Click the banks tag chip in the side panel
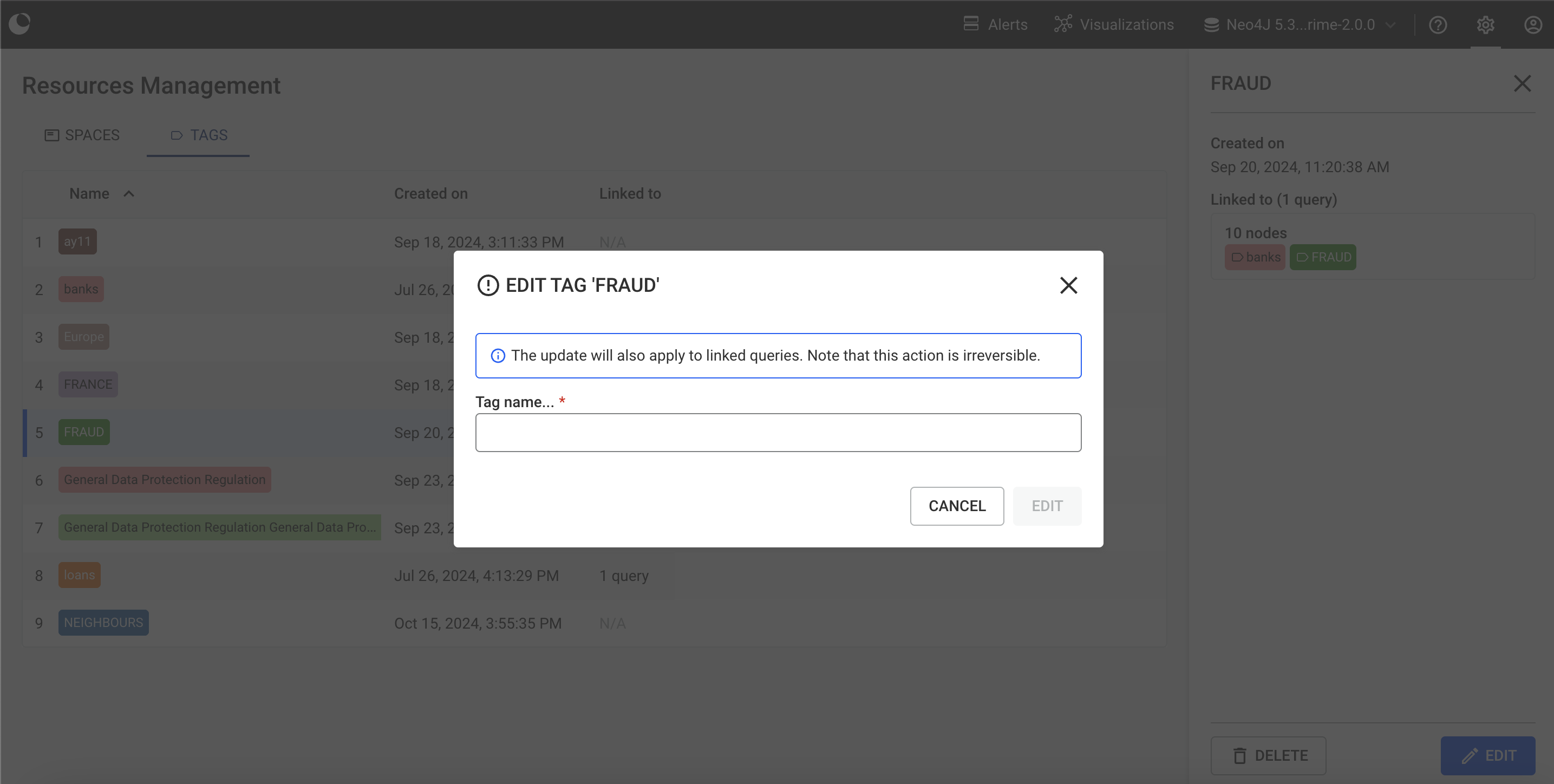Viewport: 1554px width, 784px height. click(x=1255, y=257)
